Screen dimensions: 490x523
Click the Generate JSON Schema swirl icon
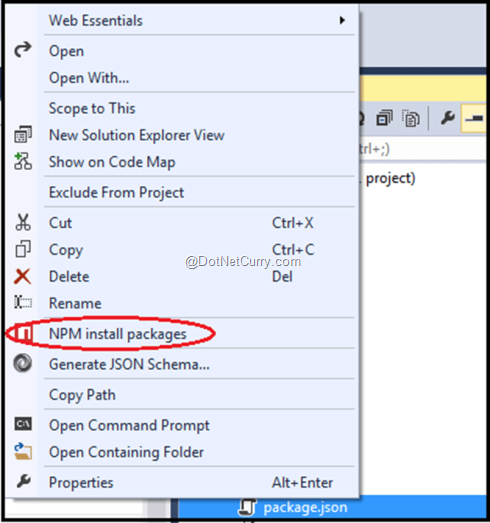click(23, 363)
